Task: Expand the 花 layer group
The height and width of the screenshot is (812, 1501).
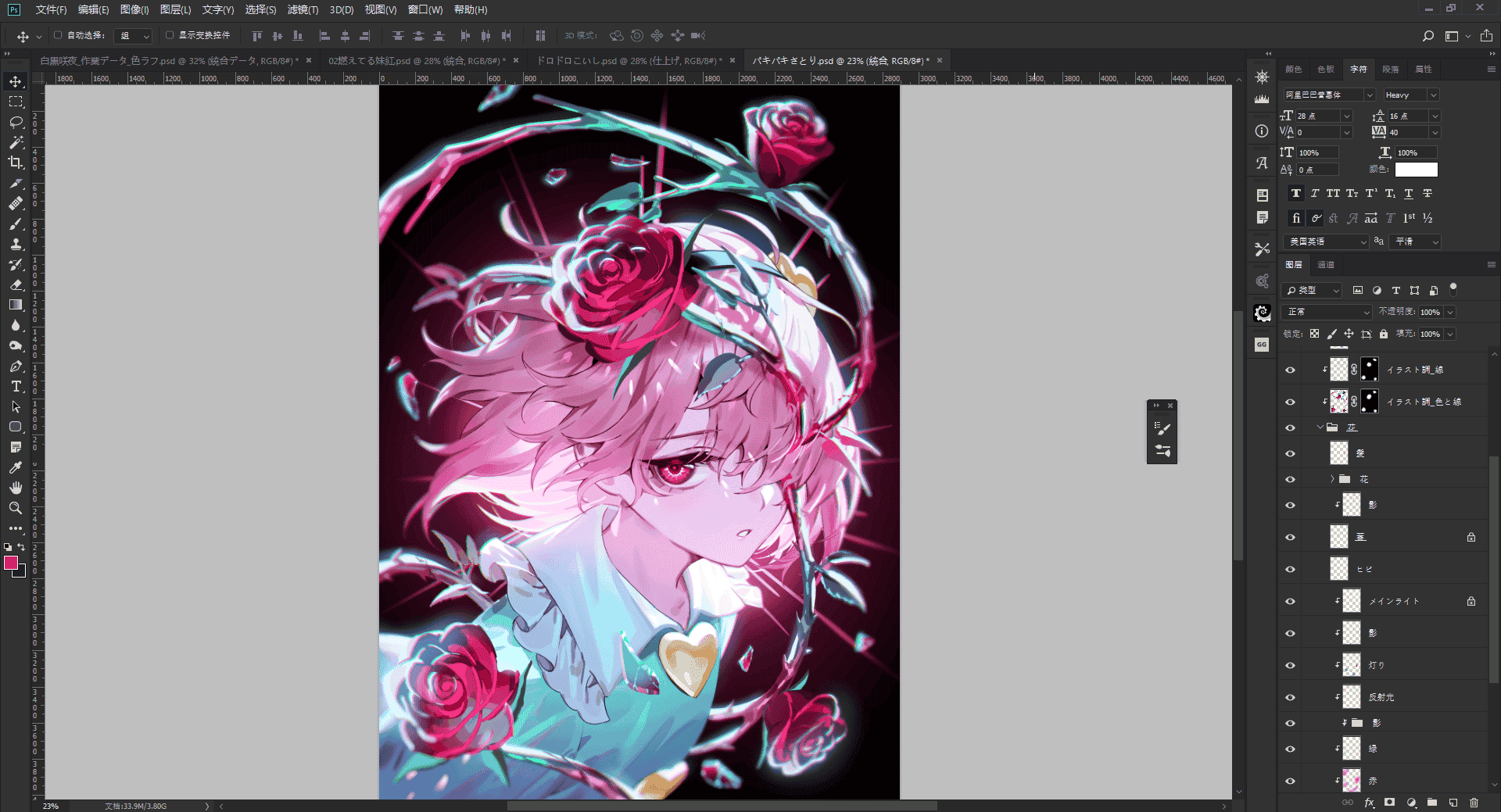Action: point(1333,479)
